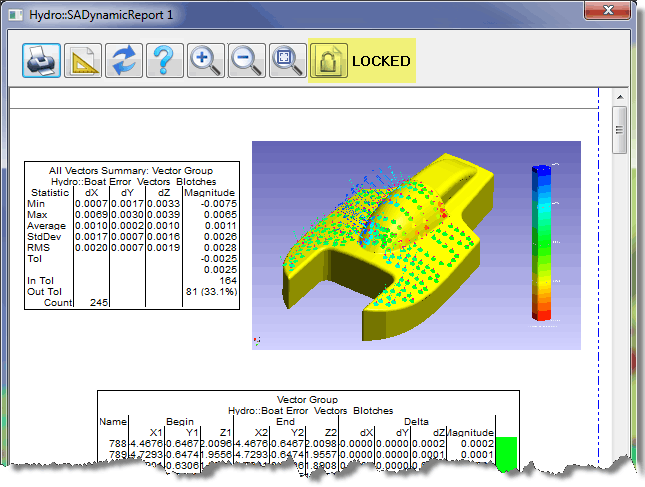Select the Average row label

(x=46, y=226)
